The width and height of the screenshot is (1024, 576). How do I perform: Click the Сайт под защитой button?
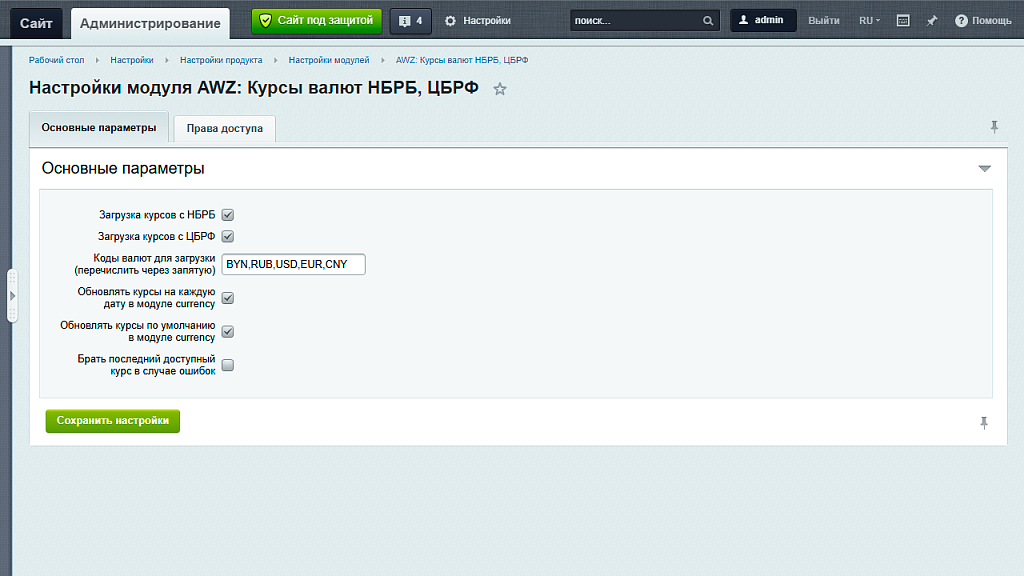point(316,20)
